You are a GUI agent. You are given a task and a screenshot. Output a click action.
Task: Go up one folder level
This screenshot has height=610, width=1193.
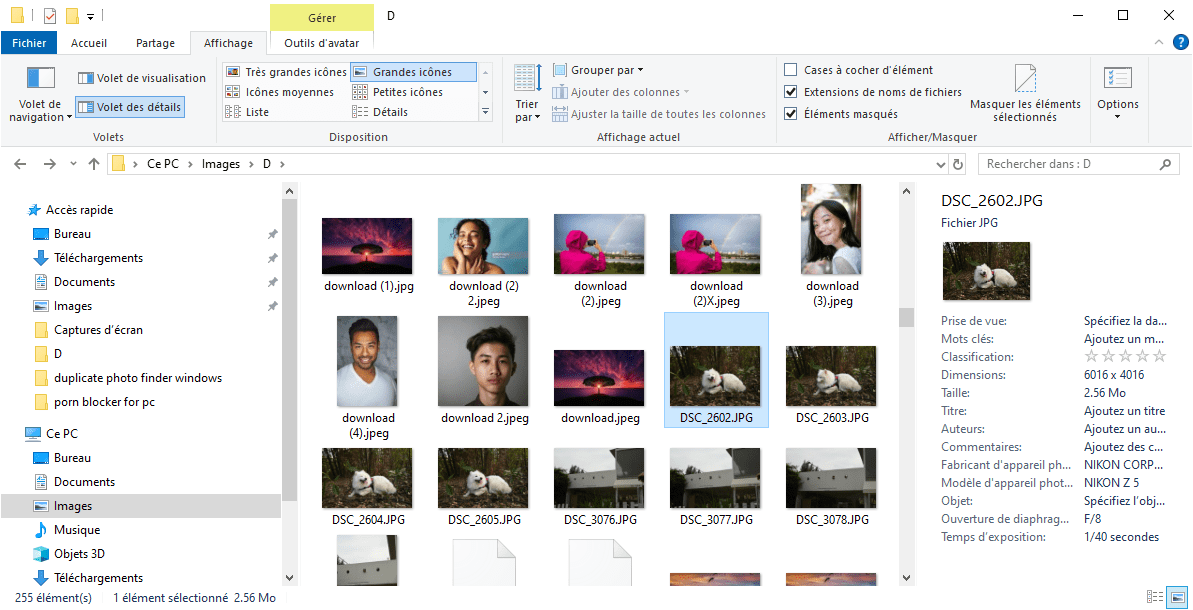coord(94,164)
